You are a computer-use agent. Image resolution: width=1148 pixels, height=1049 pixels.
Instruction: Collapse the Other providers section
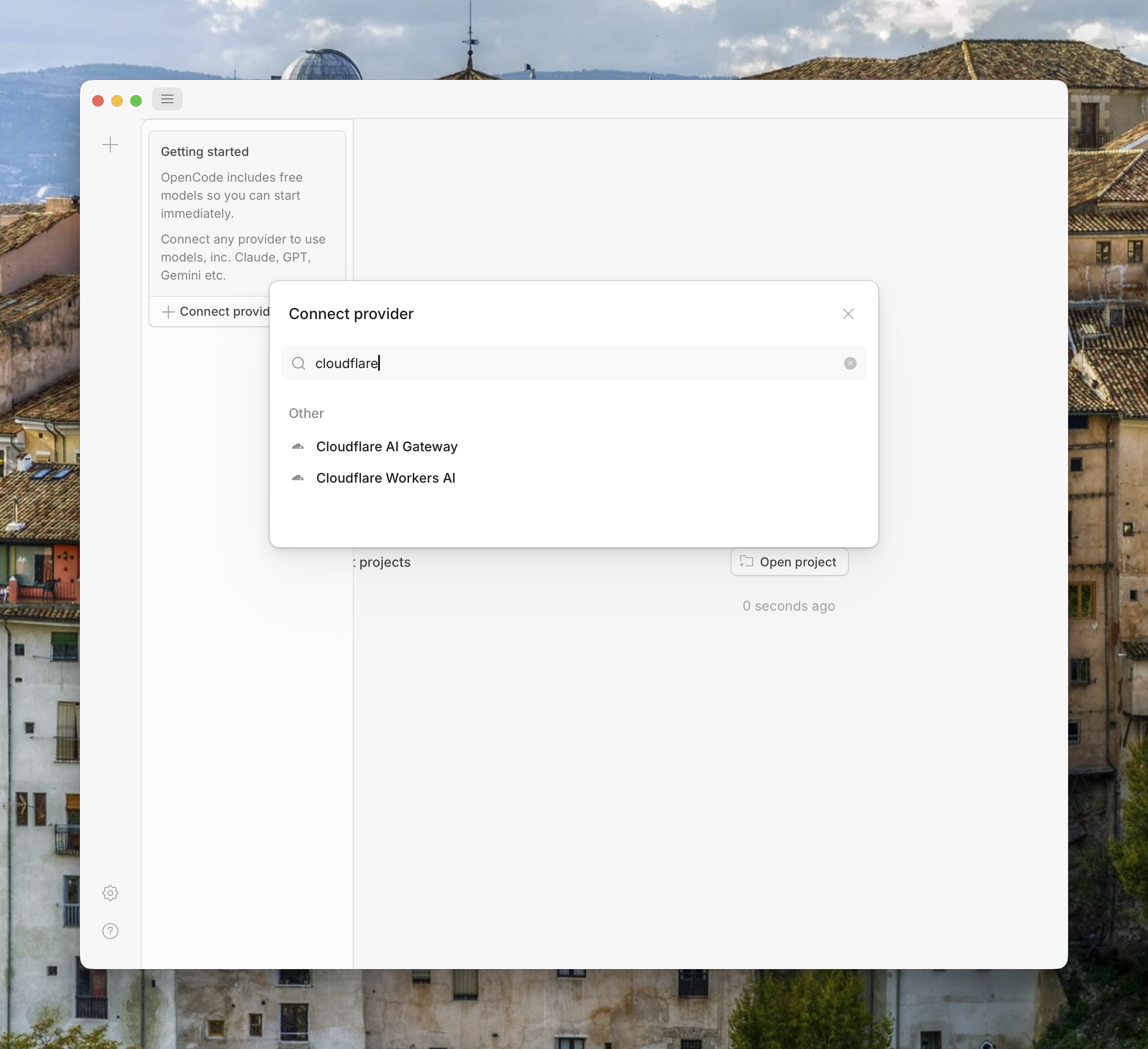coord(306,413)
